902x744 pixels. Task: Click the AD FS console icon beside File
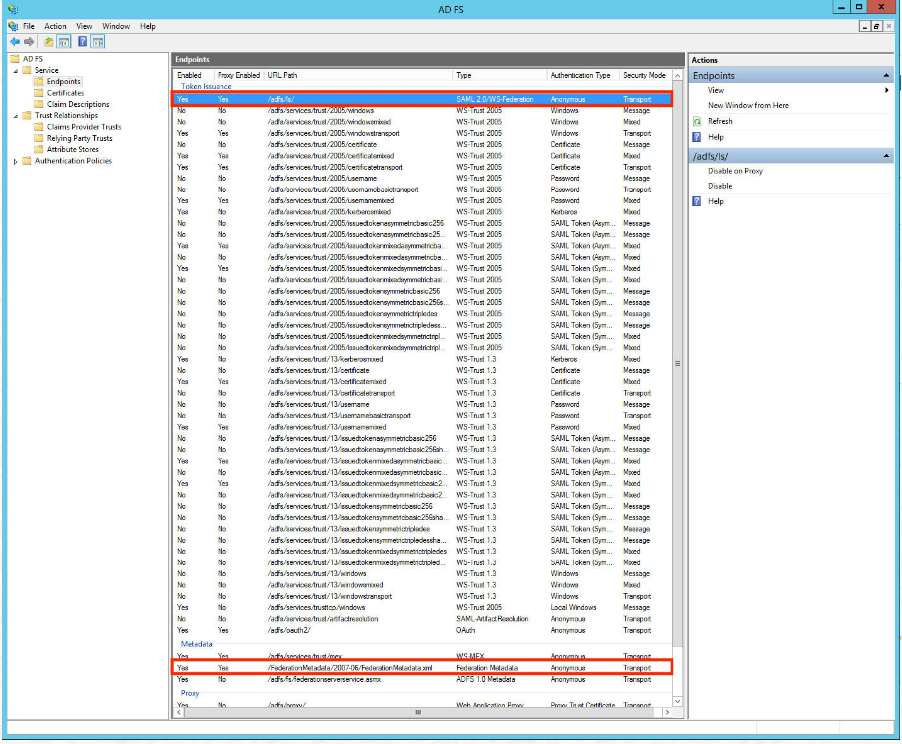[13, 26]
